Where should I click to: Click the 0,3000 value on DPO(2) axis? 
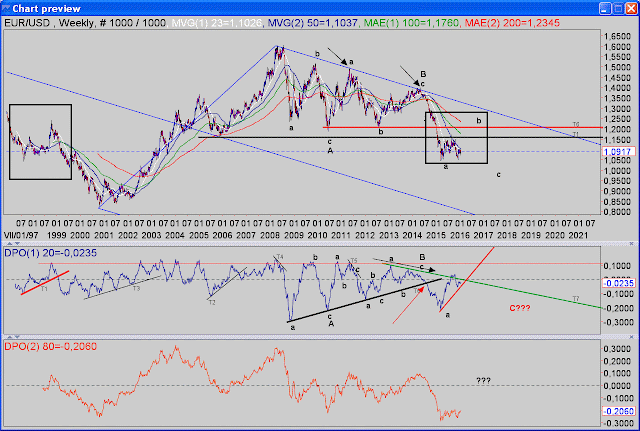click(617, 349)
